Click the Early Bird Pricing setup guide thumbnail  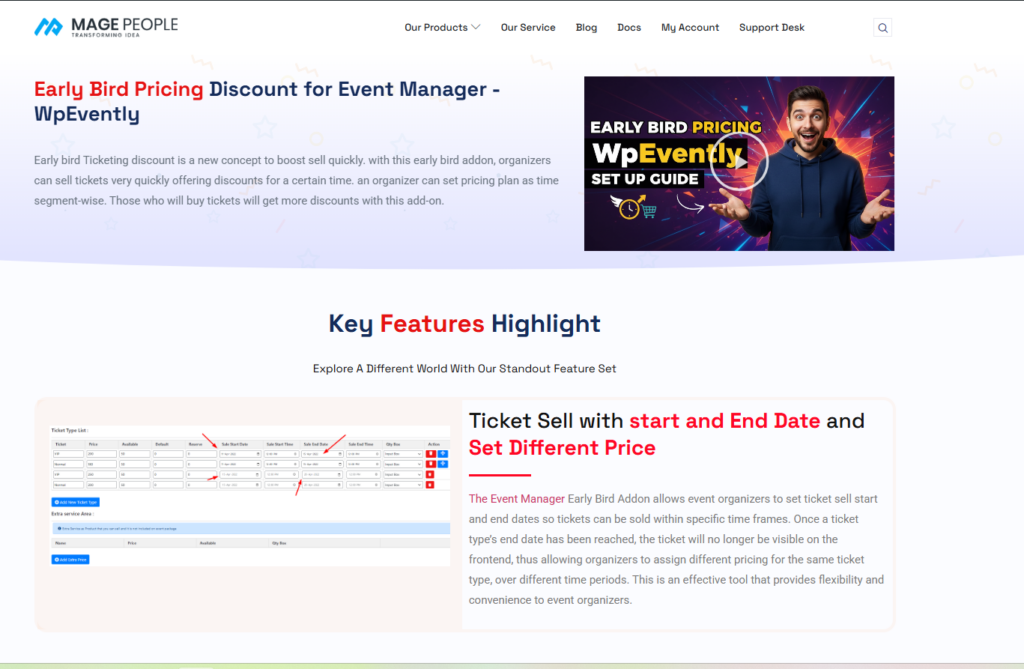coord(738,162)
